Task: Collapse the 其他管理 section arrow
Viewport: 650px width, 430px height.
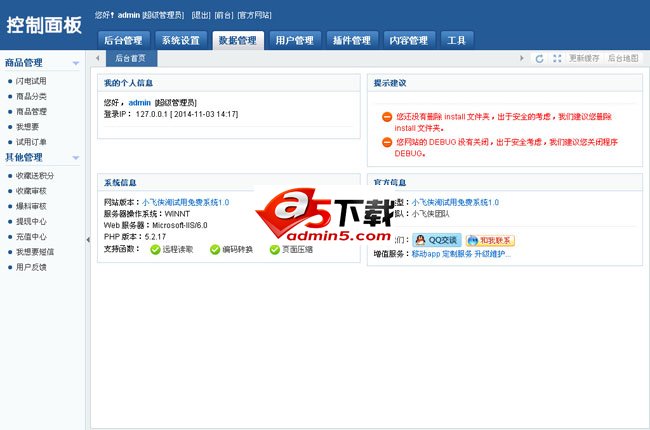Action: tap(76, 158)
